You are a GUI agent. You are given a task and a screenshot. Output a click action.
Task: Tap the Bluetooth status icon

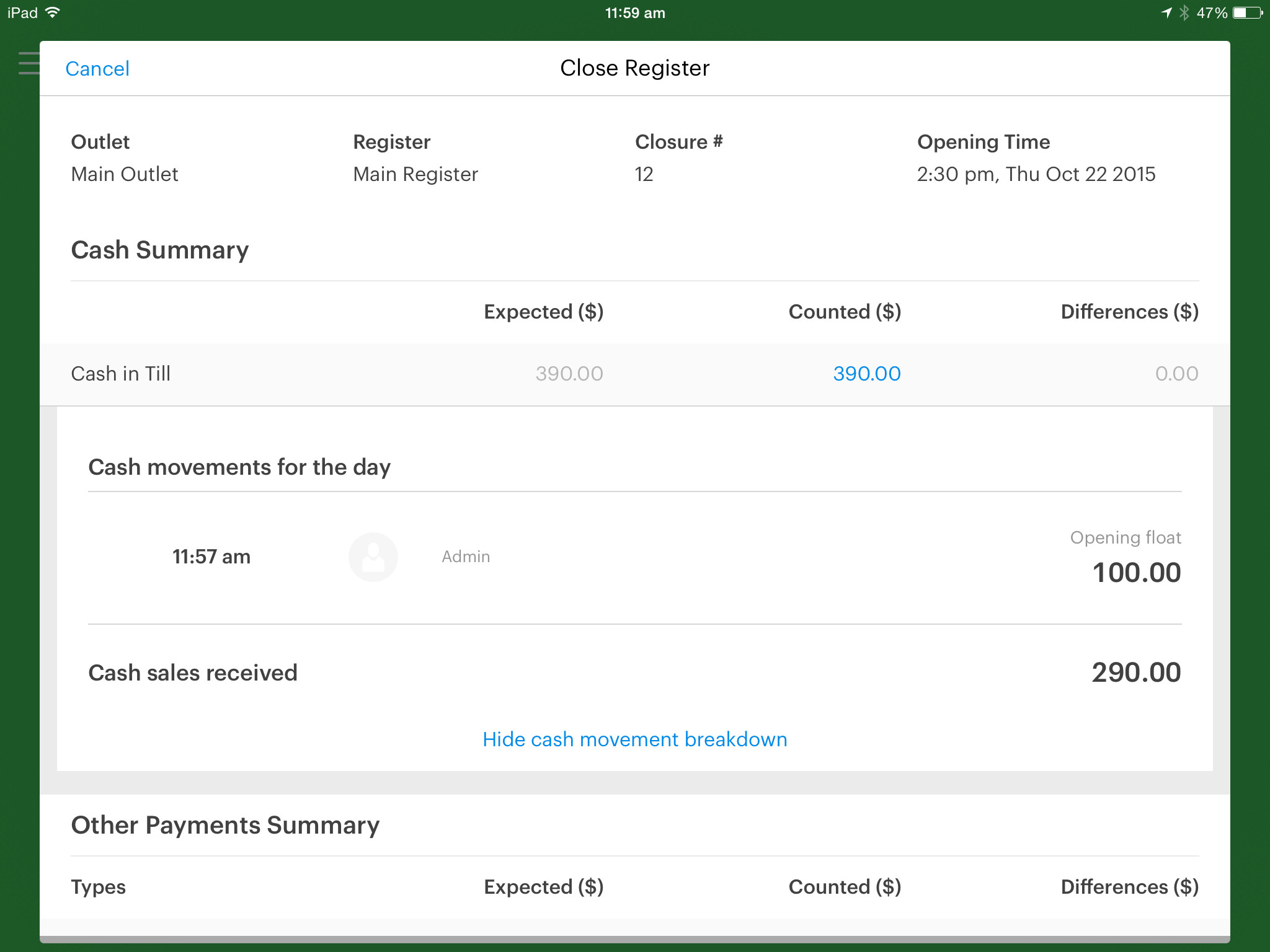[x=1184, y=13]
